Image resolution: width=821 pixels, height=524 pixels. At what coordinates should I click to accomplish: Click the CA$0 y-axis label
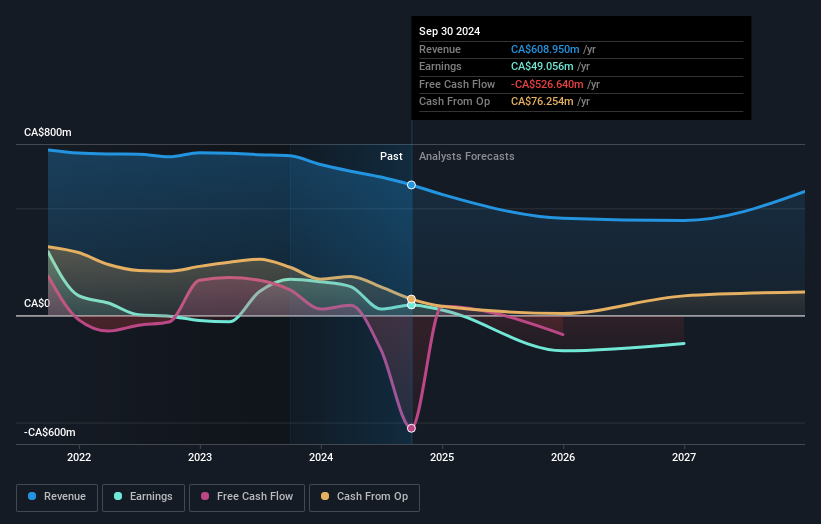coord(37,304)
